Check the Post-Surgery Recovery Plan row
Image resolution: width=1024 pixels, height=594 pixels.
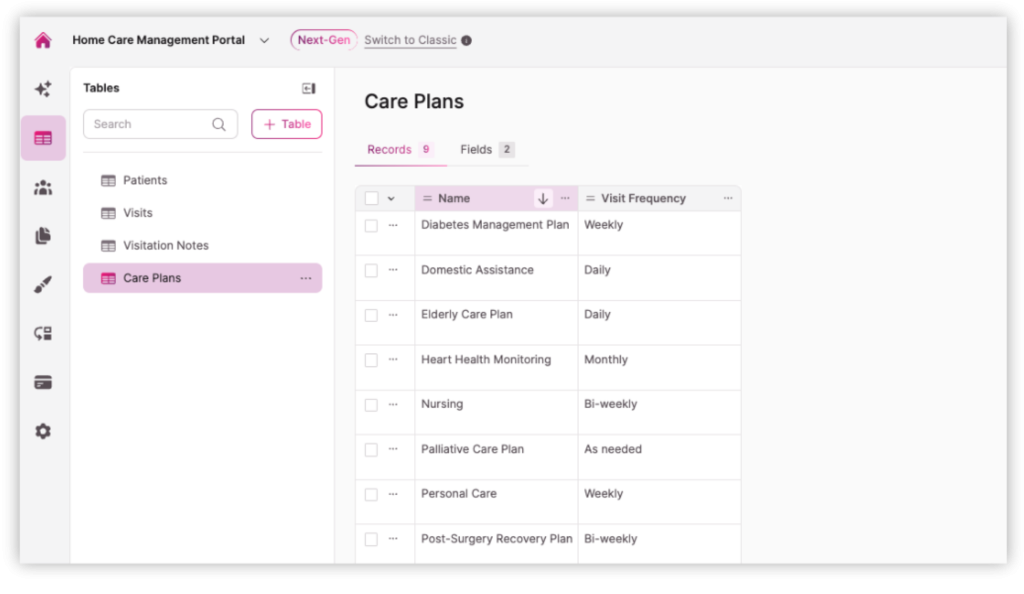click(371, 540)
